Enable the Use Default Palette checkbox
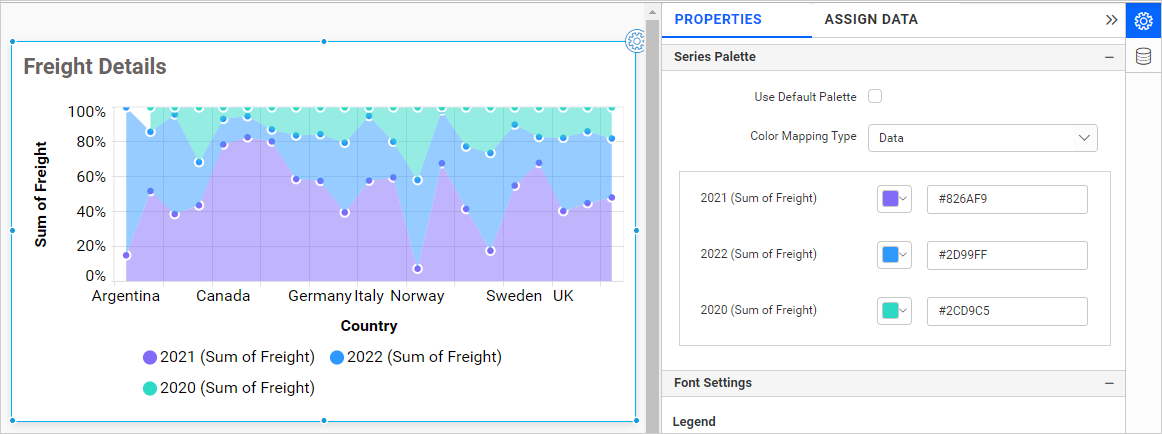Screen dimensions: 1162x434 pyautogui.click(x=875, y=96)
